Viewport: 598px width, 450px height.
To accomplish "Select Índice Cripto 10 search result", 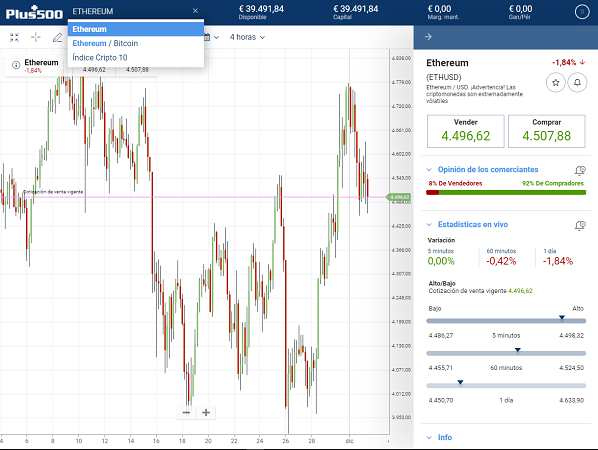I will 136,58.
